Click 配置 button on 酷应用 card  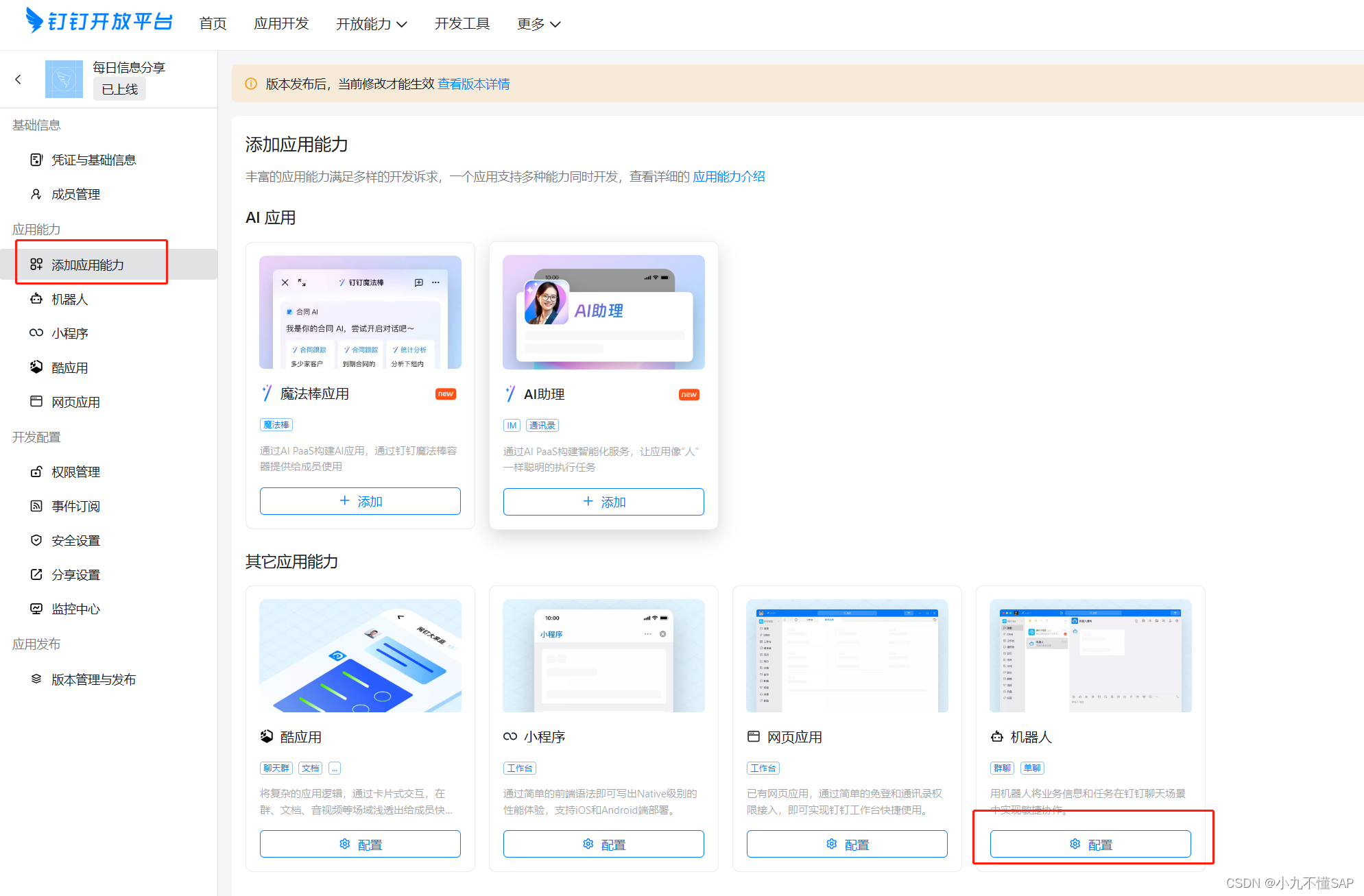tap(360, 844)
